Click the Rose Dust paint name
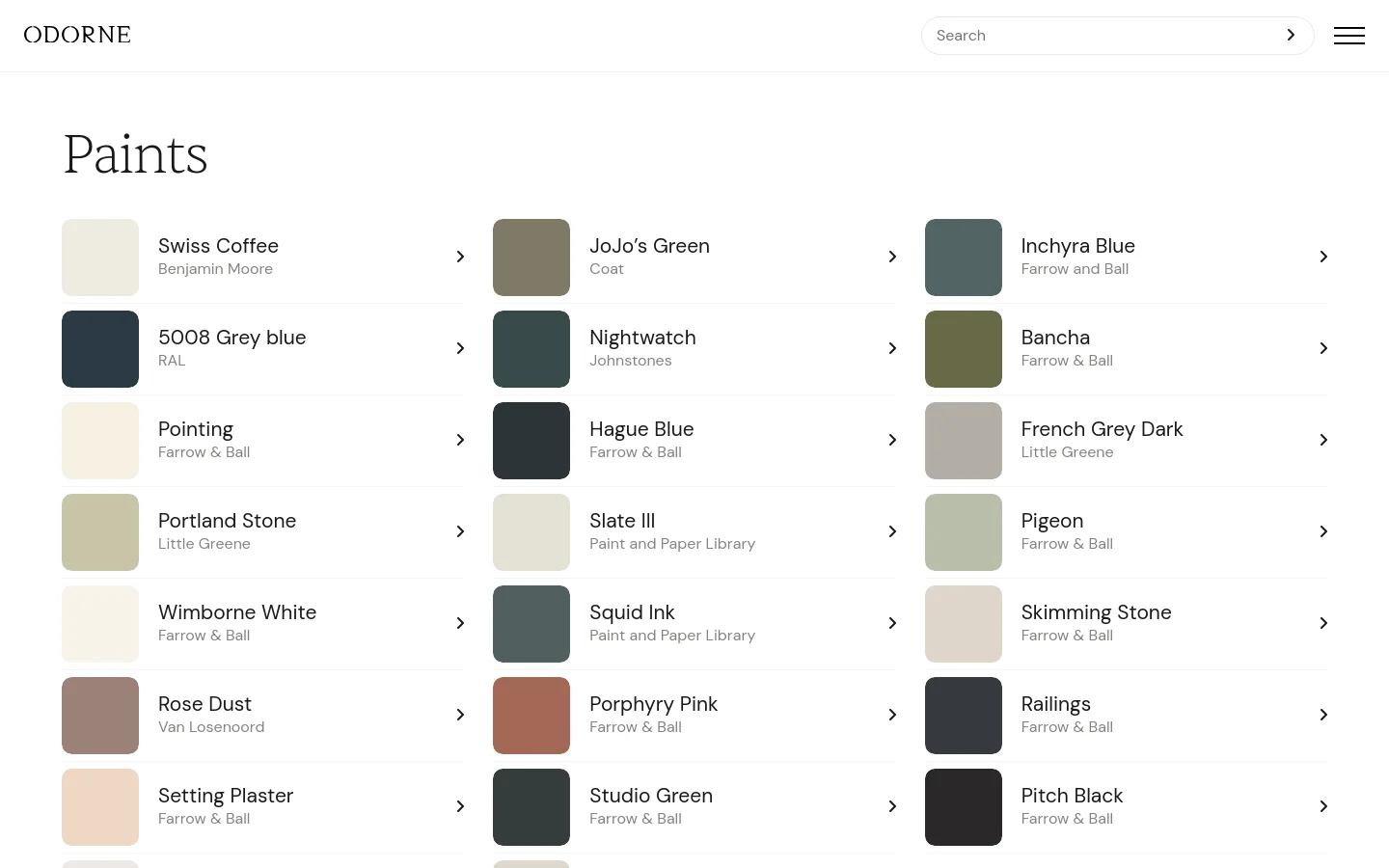Viewport: 1389px width, 868px height. click(x=204, y=704)
